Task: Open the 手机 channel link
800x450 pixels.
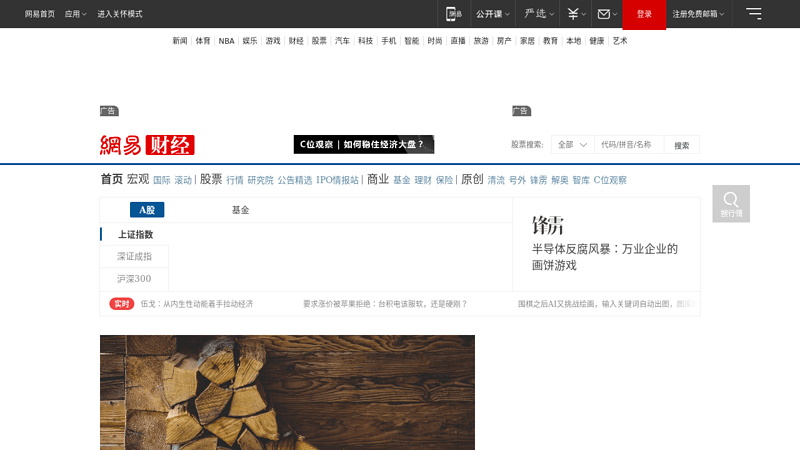Action: point(388,41)
